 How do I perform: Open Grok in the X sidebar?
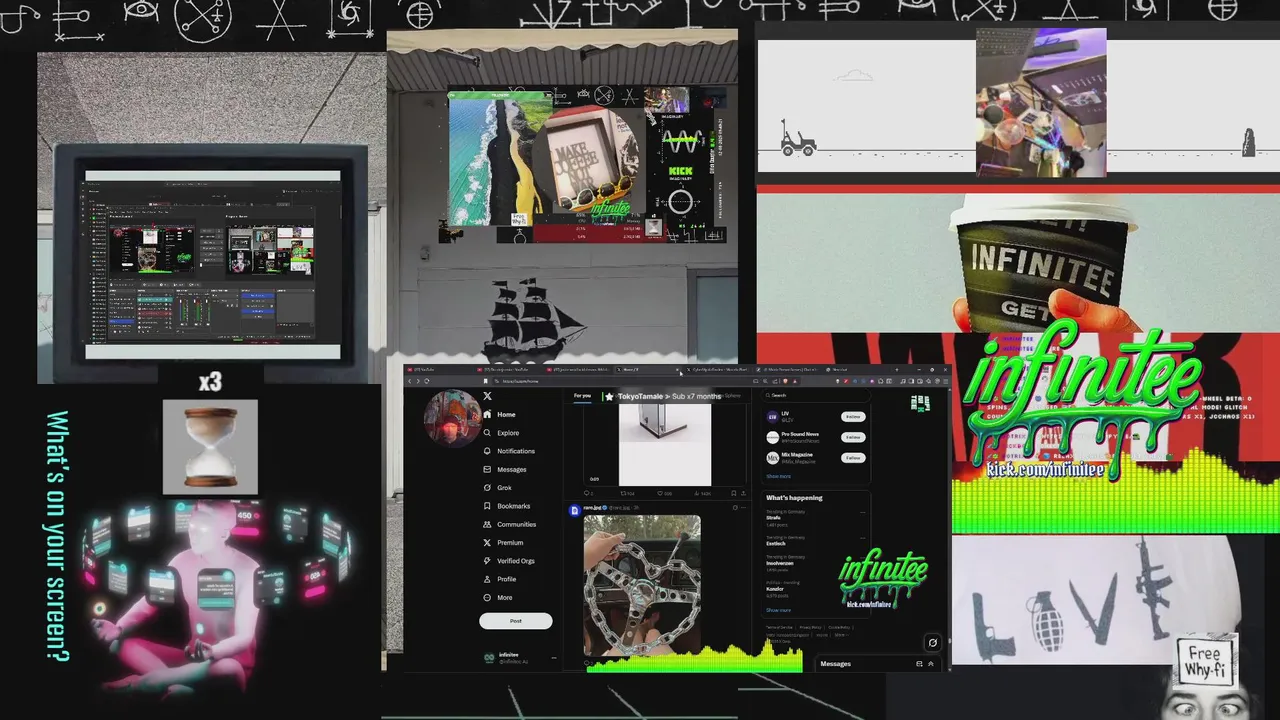coord(497,488)
